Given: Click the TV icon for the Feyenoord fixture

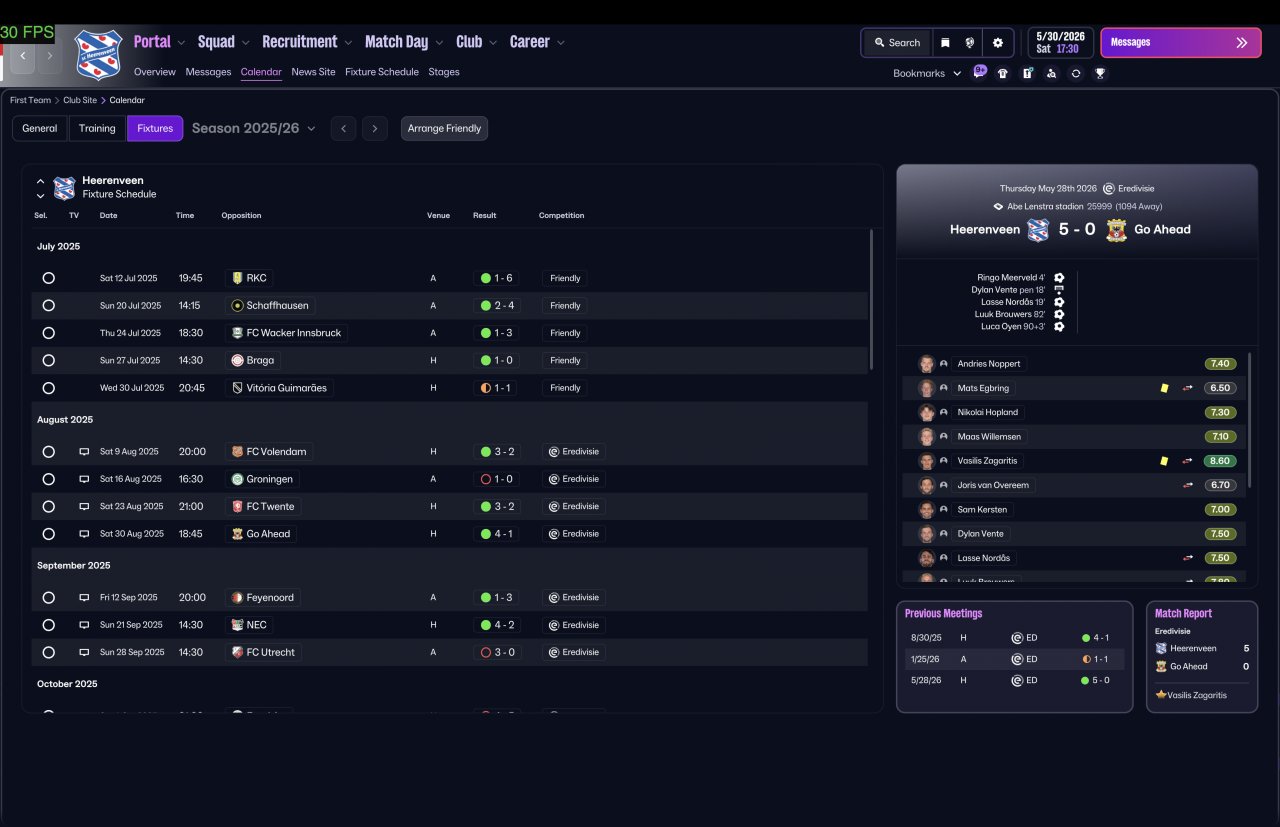Looking at the screenshot, I should click(84, 598).
